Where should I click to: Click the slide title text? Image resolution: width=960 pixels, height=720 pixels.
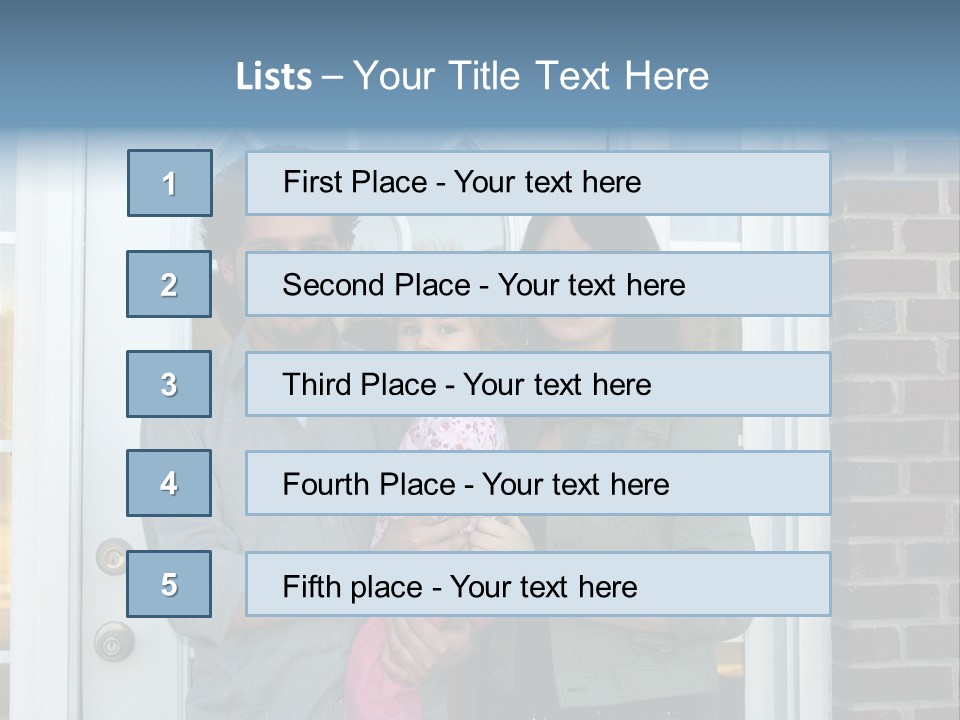[472, 76]
